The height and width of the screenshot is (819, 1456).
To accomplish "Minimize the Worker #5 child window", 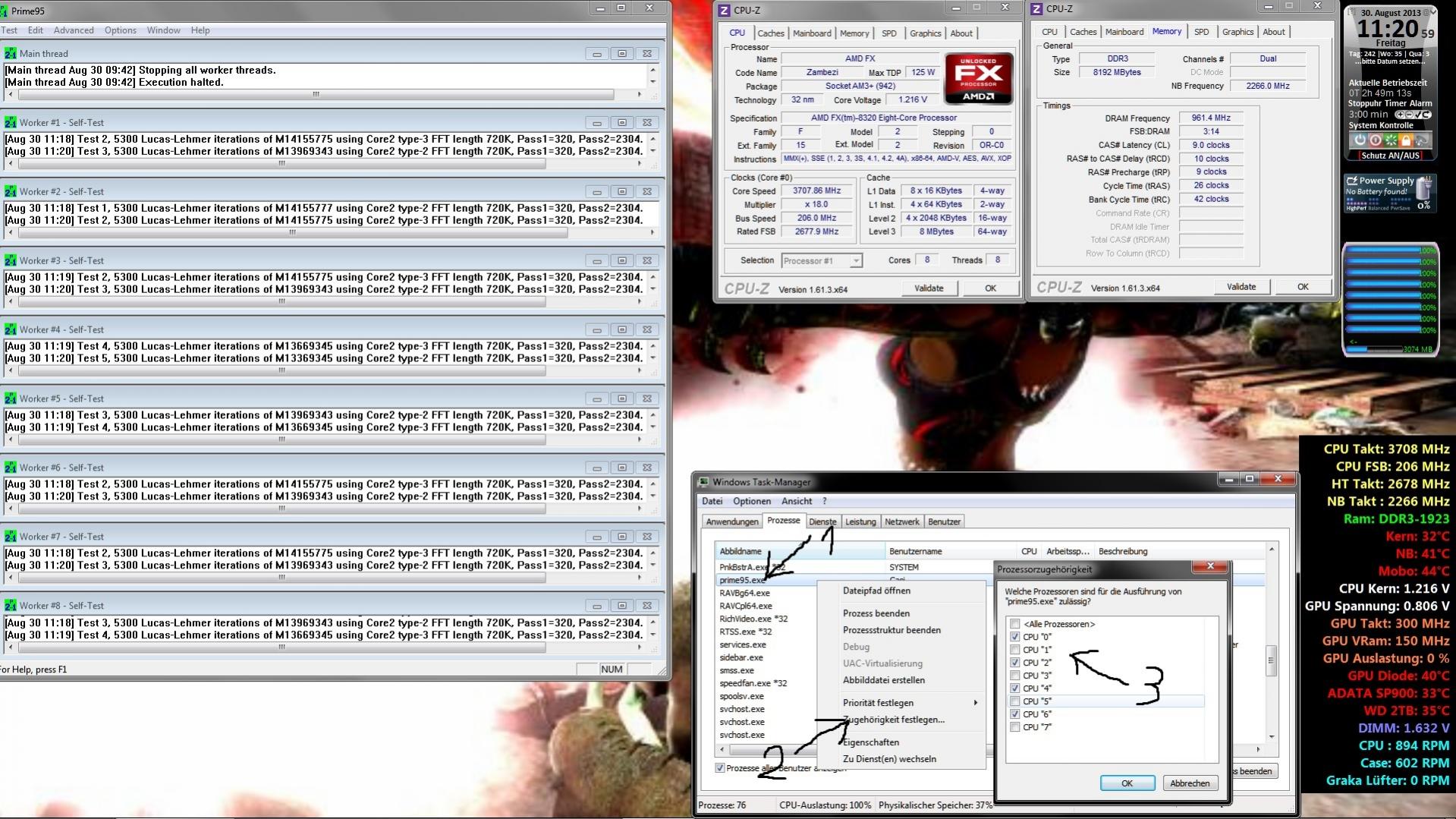I will point(597,398).
